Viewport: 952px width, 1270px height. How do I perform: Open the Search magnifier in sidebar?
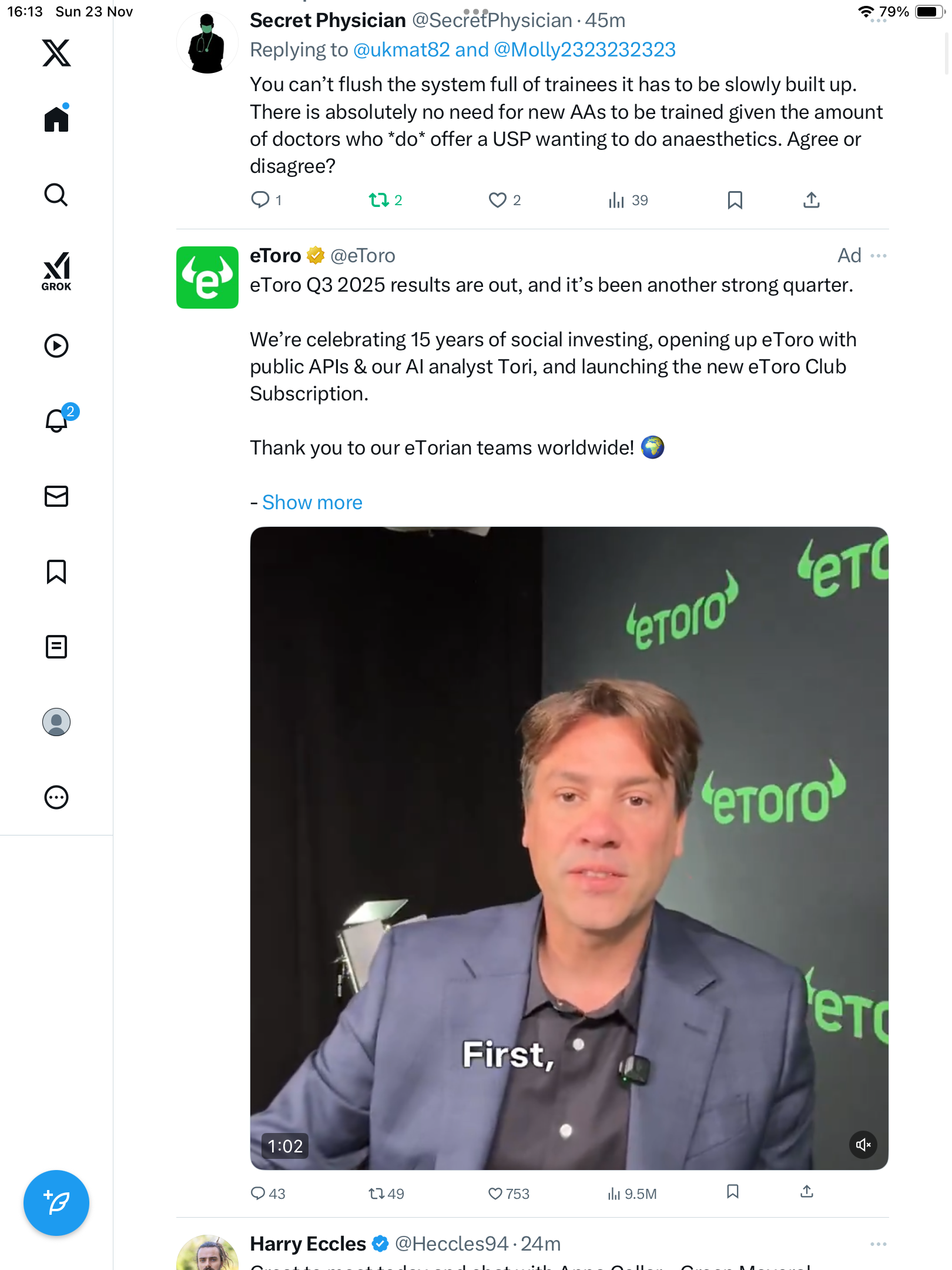click(x=56, y=195)
